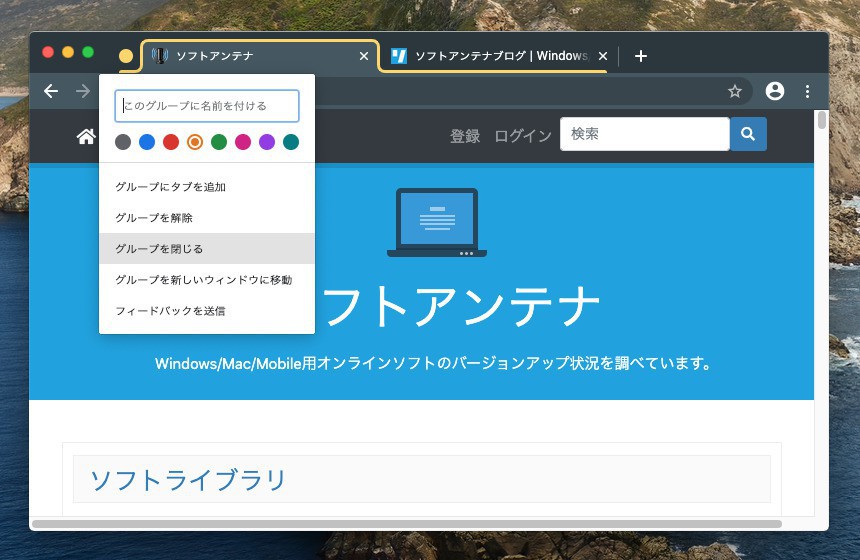Open the user profile avatar icon

pos(774,91)
